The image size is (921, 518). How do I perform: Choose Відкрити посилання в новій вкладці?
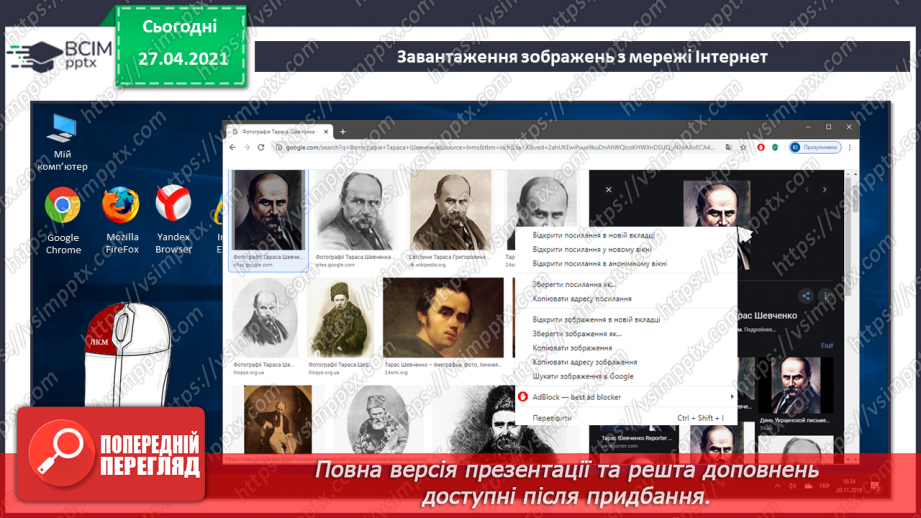tap(626, 235)
